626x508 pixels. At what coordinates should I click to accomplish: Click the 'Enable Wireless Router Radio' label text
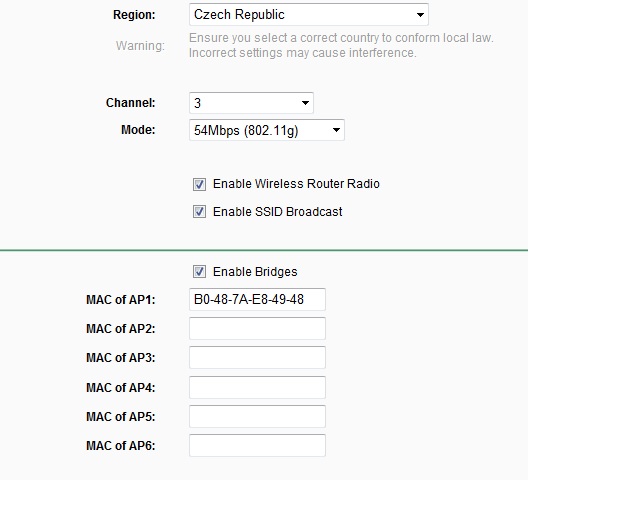(296, 184)
